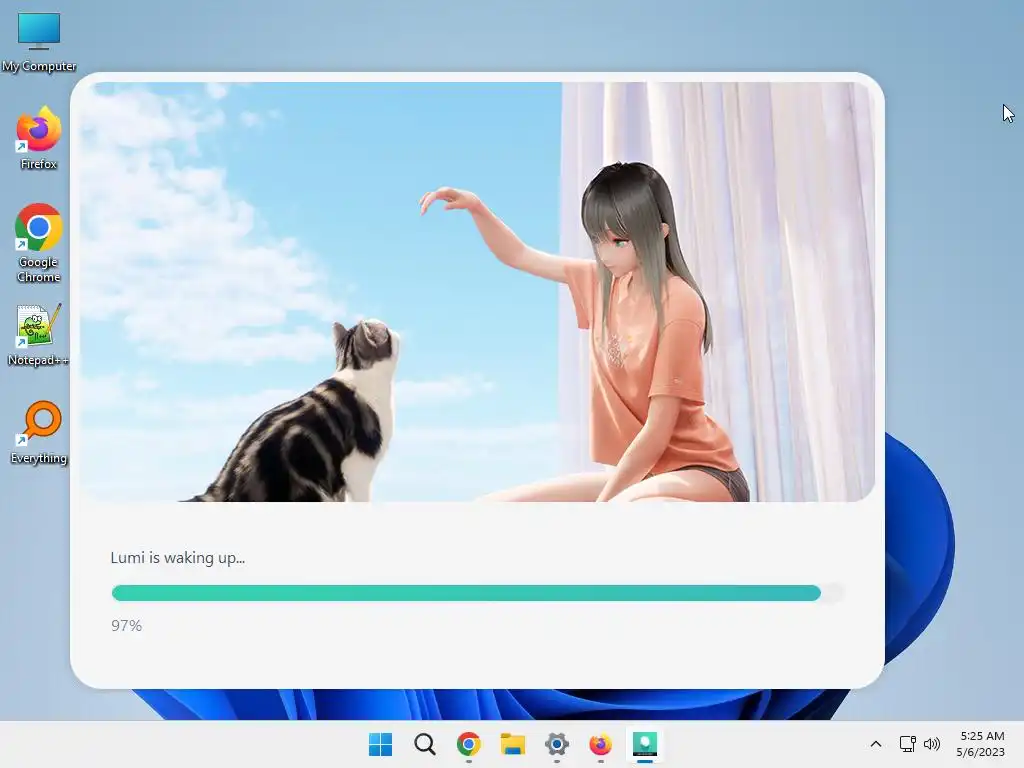
Task: Open the Windows Start menu
Action: pyautogui.click(x=380, y=744)
